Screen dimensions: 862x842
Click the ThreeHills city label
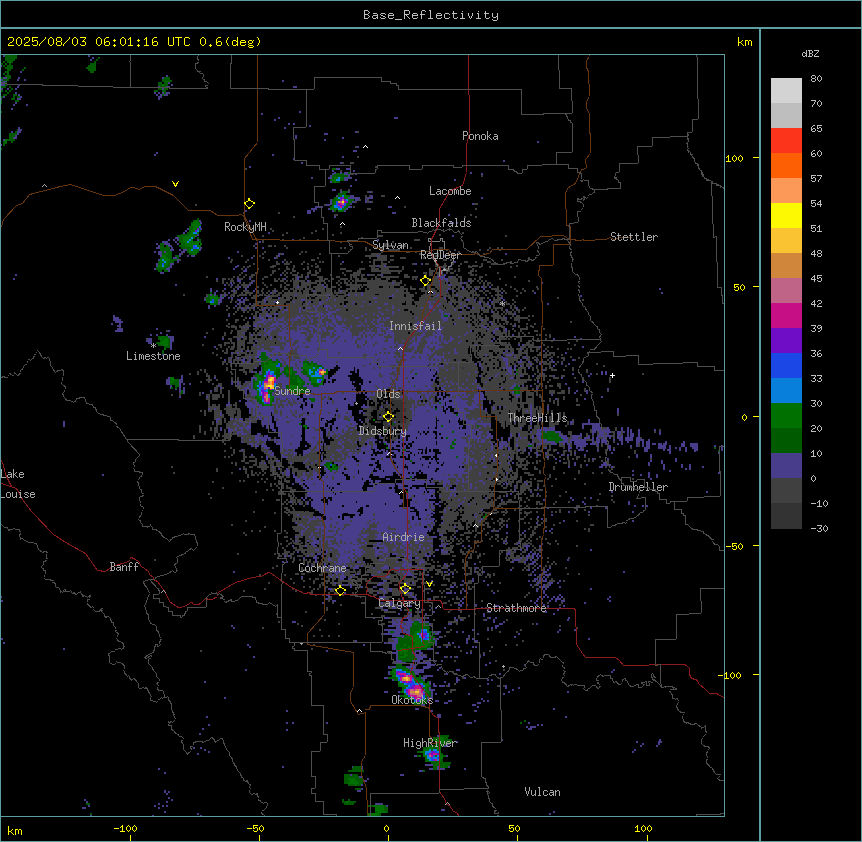[537, 418]
